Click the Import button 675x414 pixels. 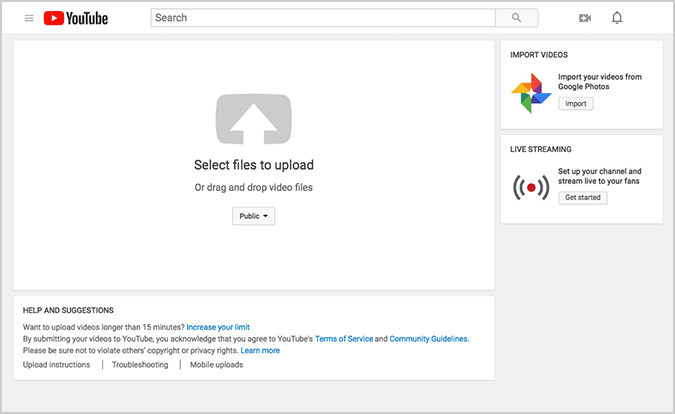point(576,104)
